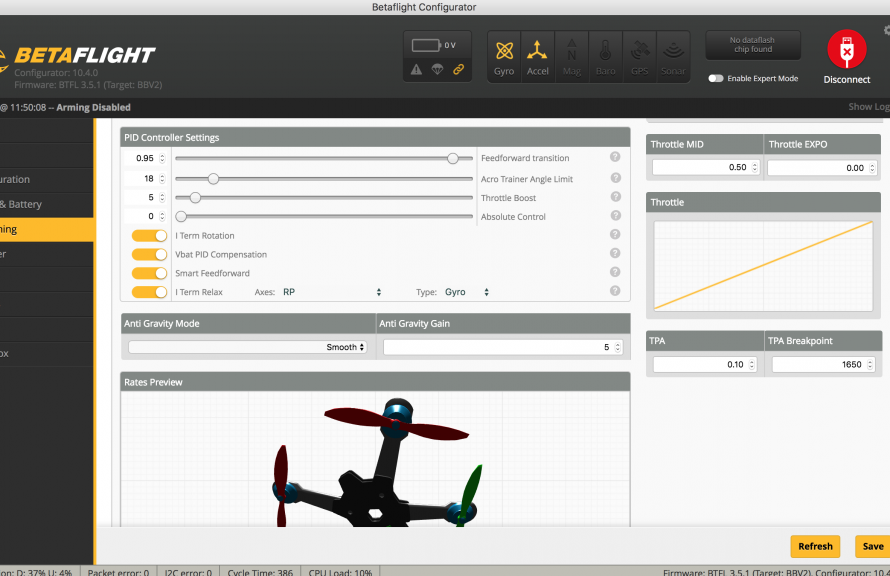Toggle I Term Rotation switch
Image resolution: width=890 pixels, height=576 pixels.
(149, 236)
